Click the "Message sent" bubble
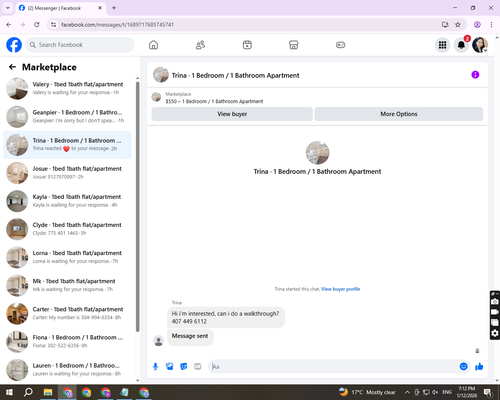The width and height of the screenshot is (500, 400). (x=190, y=336)
